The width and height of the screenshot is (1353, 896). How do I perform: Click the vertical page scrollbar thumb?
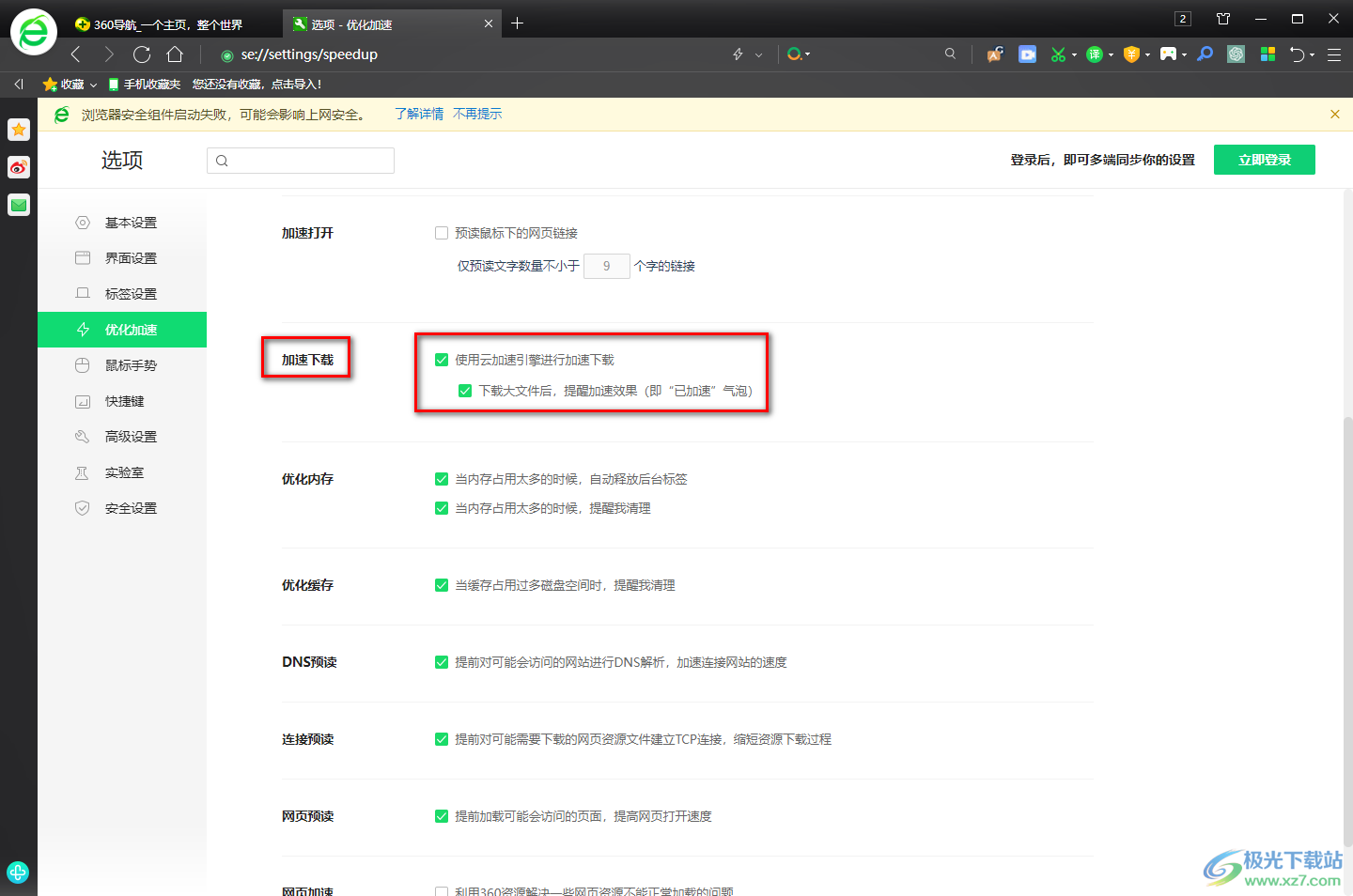click(1347, 631)
